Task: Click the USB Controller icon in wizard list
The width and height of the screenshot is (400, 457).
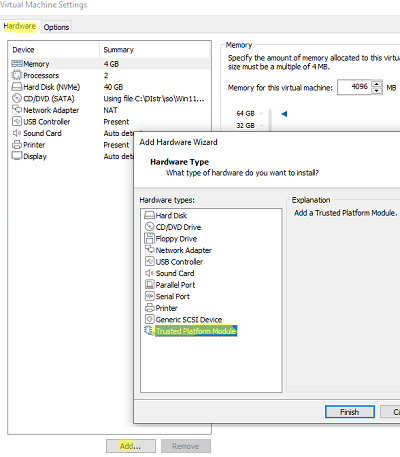Action: [x=150, y=261]
